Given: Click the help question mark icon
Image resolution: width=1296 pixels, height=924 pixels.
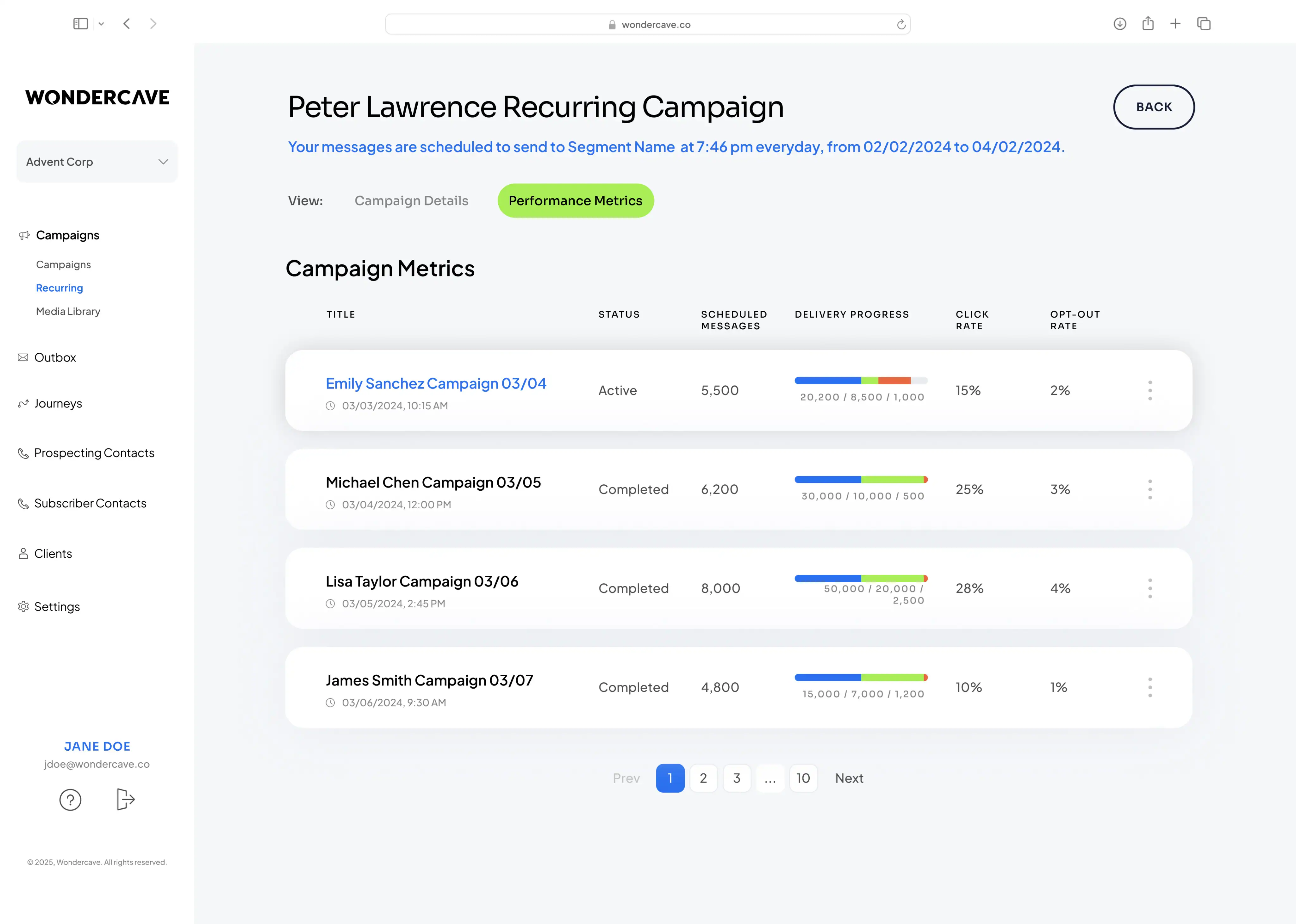Looking at the screenshot, I should [71, 799].
